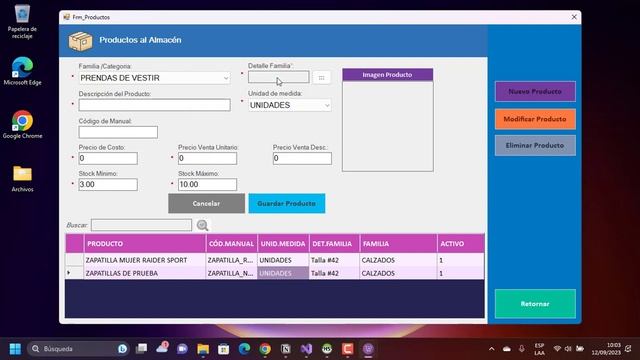Image resolution: width=640 pixels, height=360 pixels.
Task: Click the Eliminar Producto button
Action: 535,145
